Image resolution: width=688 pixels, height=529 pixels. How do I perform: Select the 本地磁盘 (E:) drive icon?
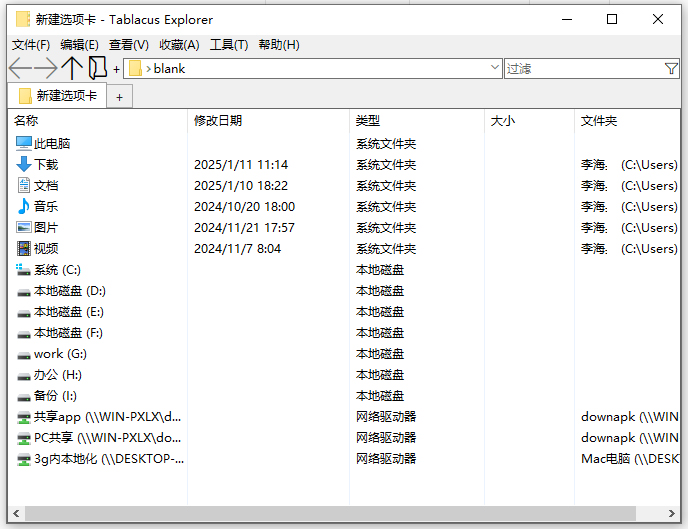point(24,313)
